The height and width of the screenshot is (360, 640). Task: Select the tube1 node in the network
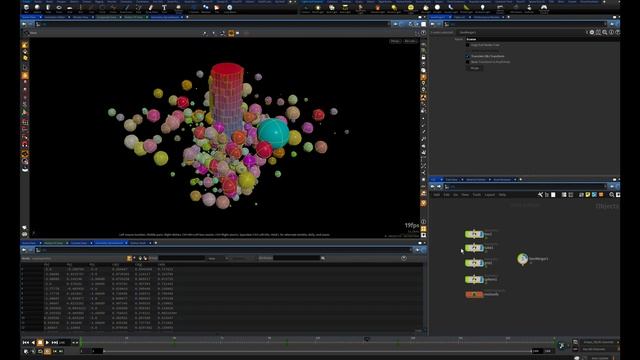[474, 248]
